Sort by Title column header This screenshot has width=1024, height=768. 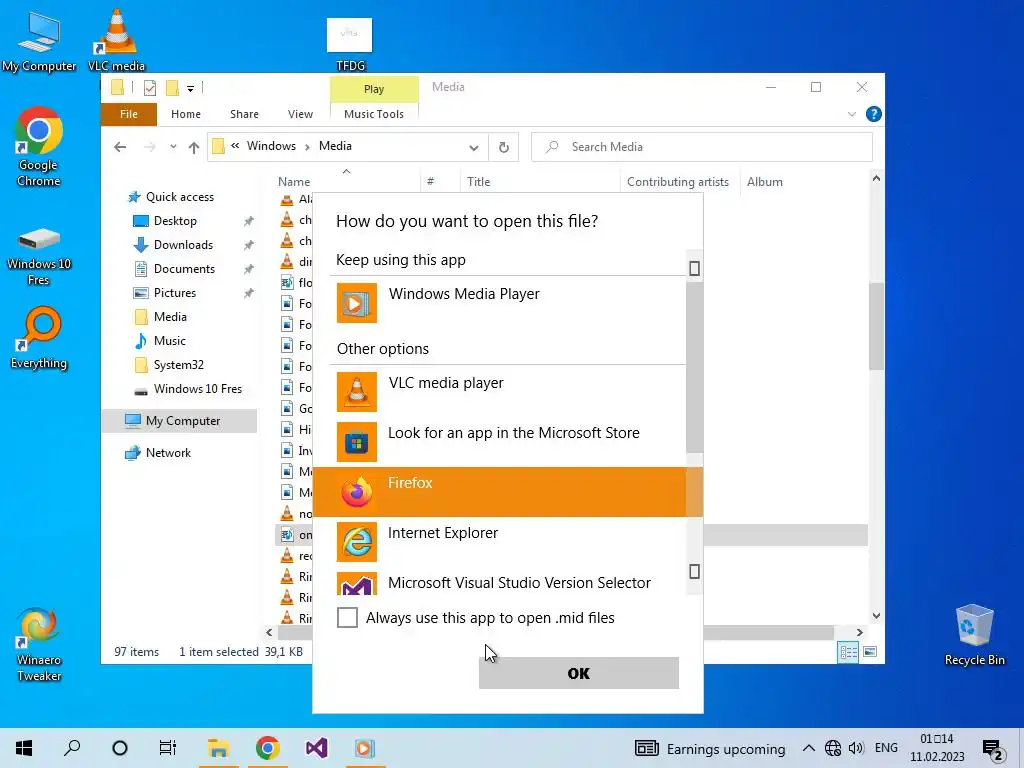(478, 182)
